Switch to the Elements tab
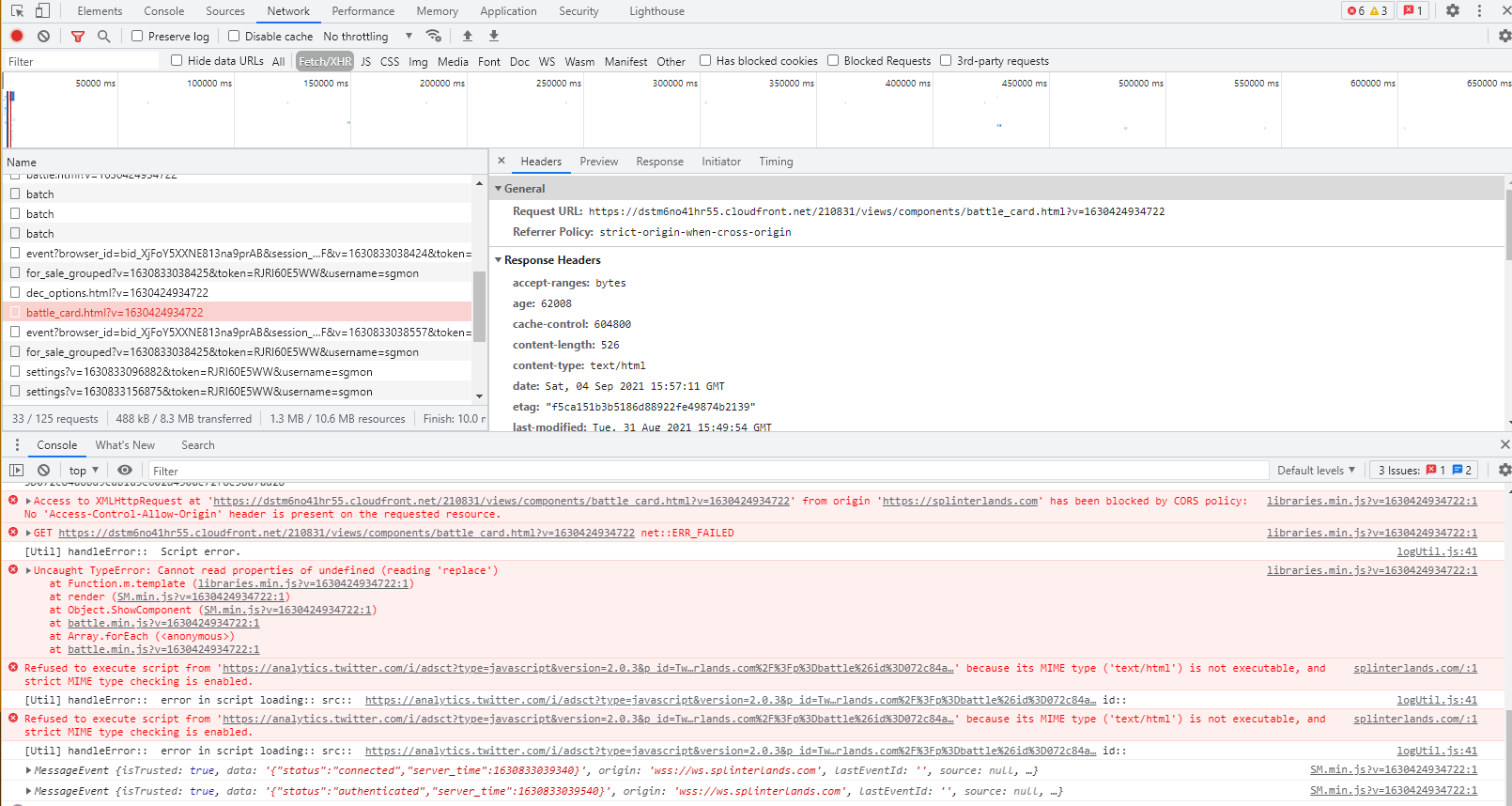The height and width of the screenshot is (806, 1512). click(100, 11)
